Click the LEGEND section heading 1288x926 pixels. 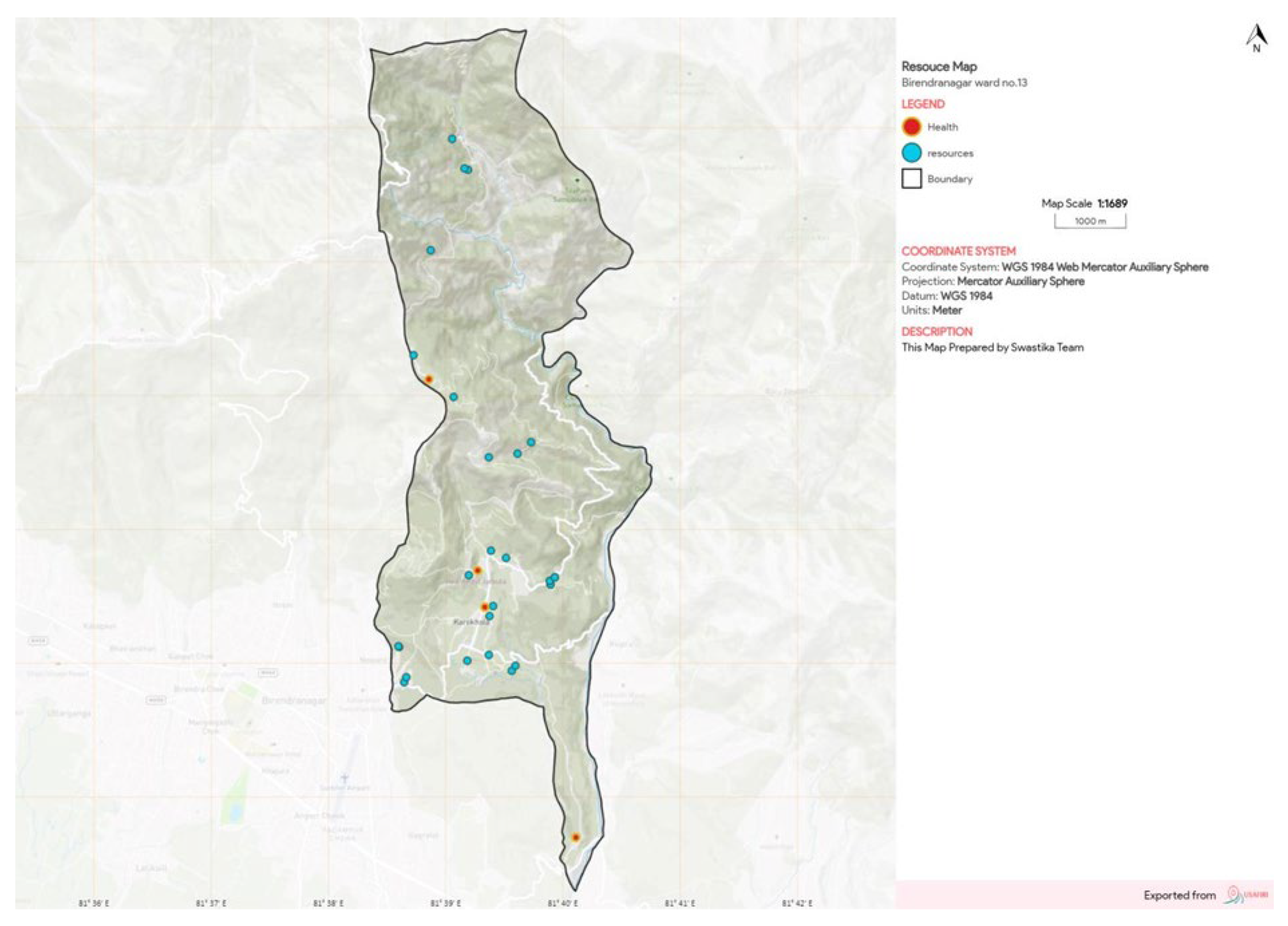click(923, 104)
